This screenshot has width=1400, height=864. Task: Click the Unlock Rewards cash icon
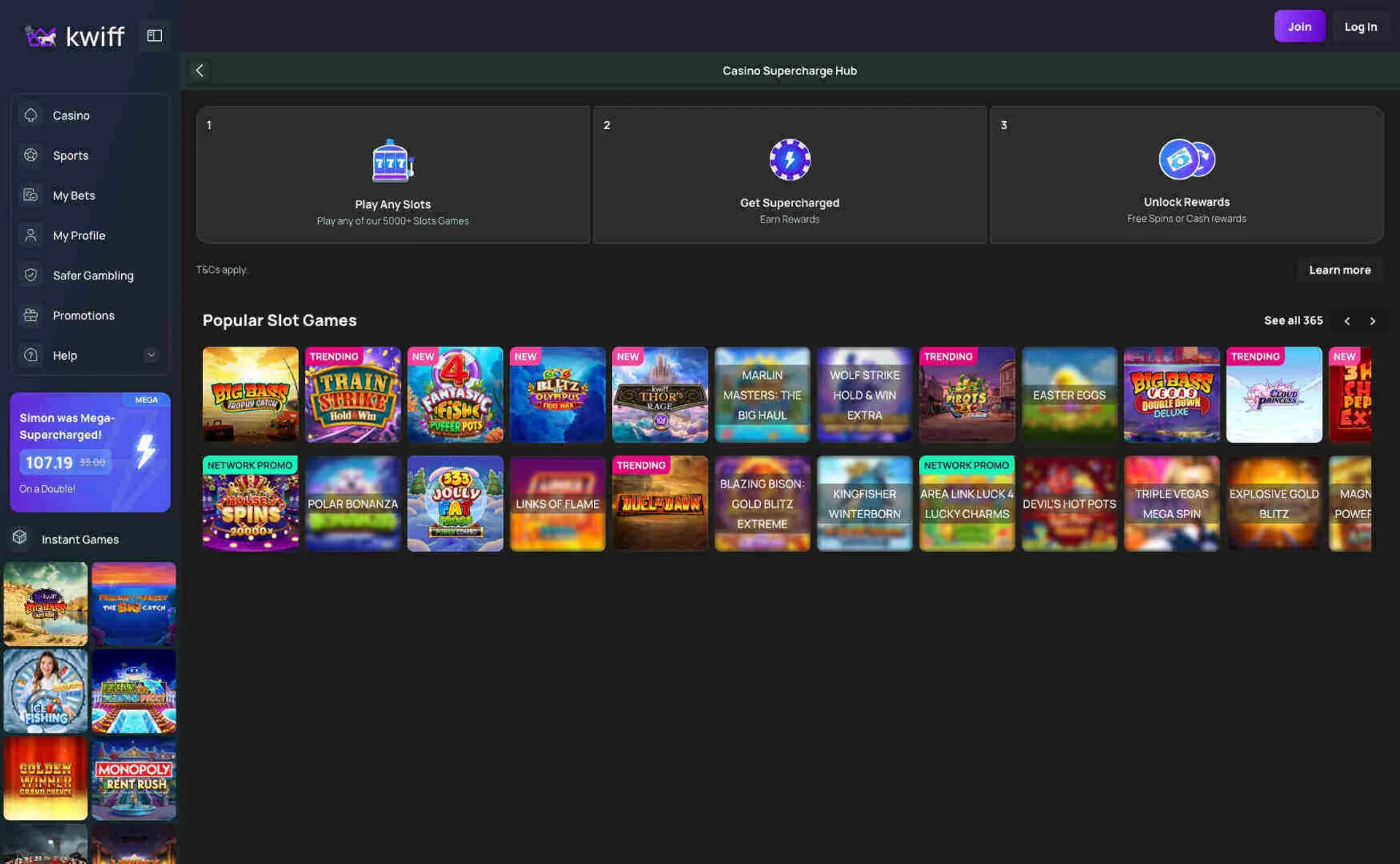(1186, 159)
